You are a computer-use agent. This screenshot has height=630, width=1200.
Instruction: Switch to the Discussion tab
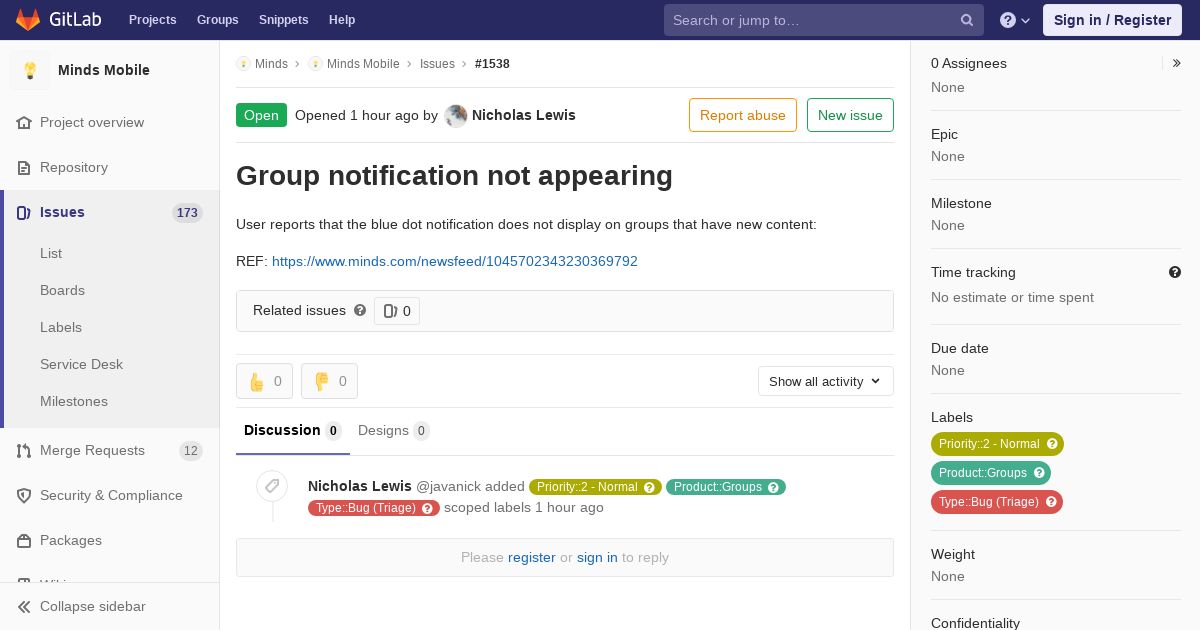pos(293,430)
